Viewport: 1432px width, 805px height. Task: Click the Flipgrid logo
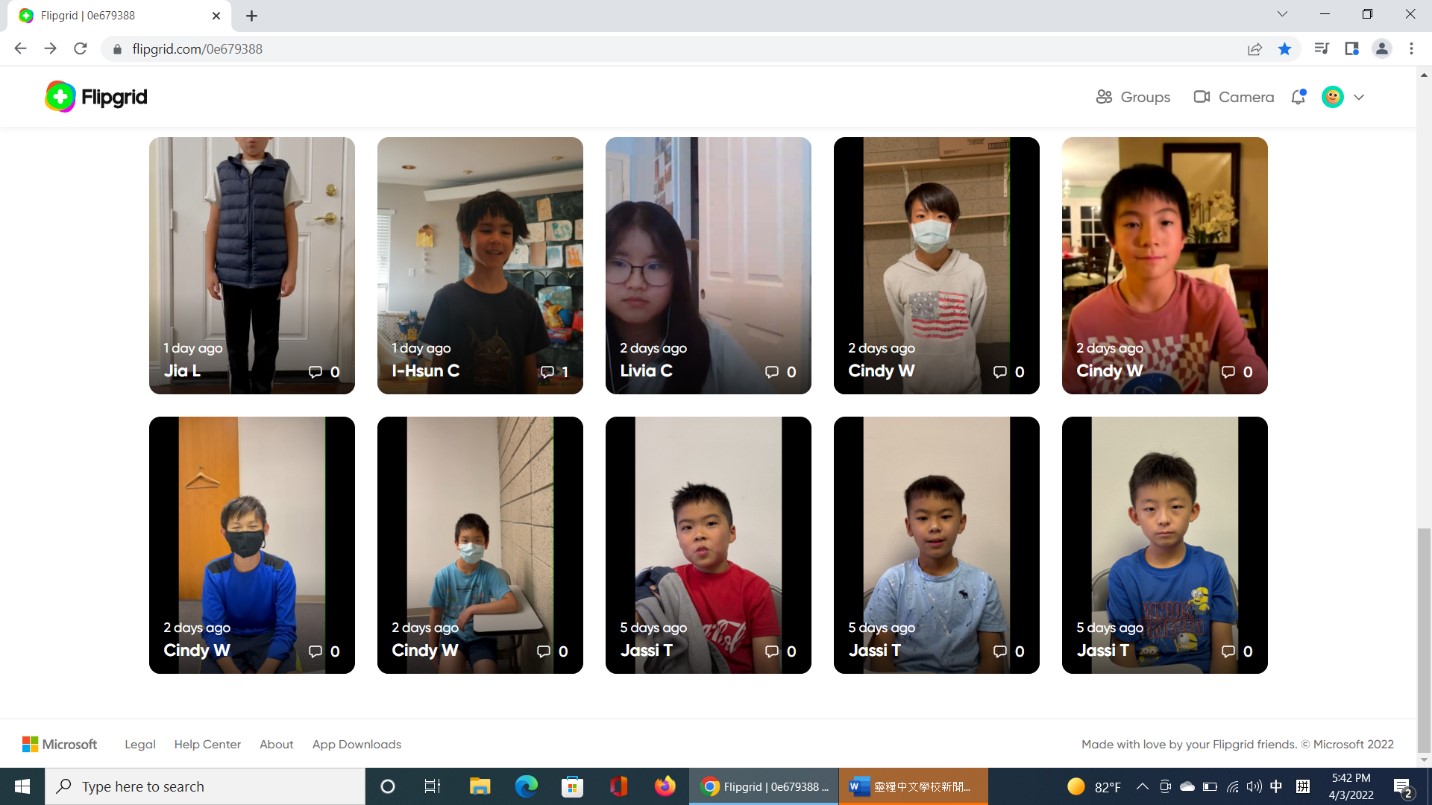[x=96, y=97]
